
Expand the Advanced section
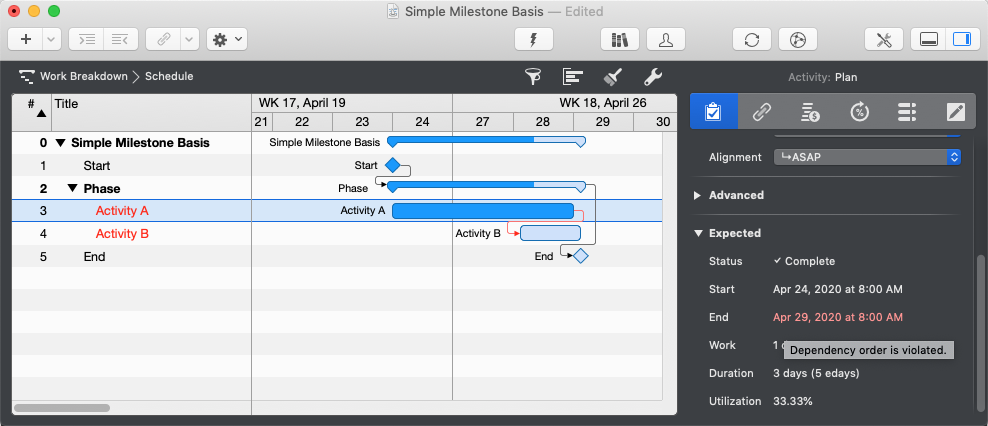click(x=698, y=196)
